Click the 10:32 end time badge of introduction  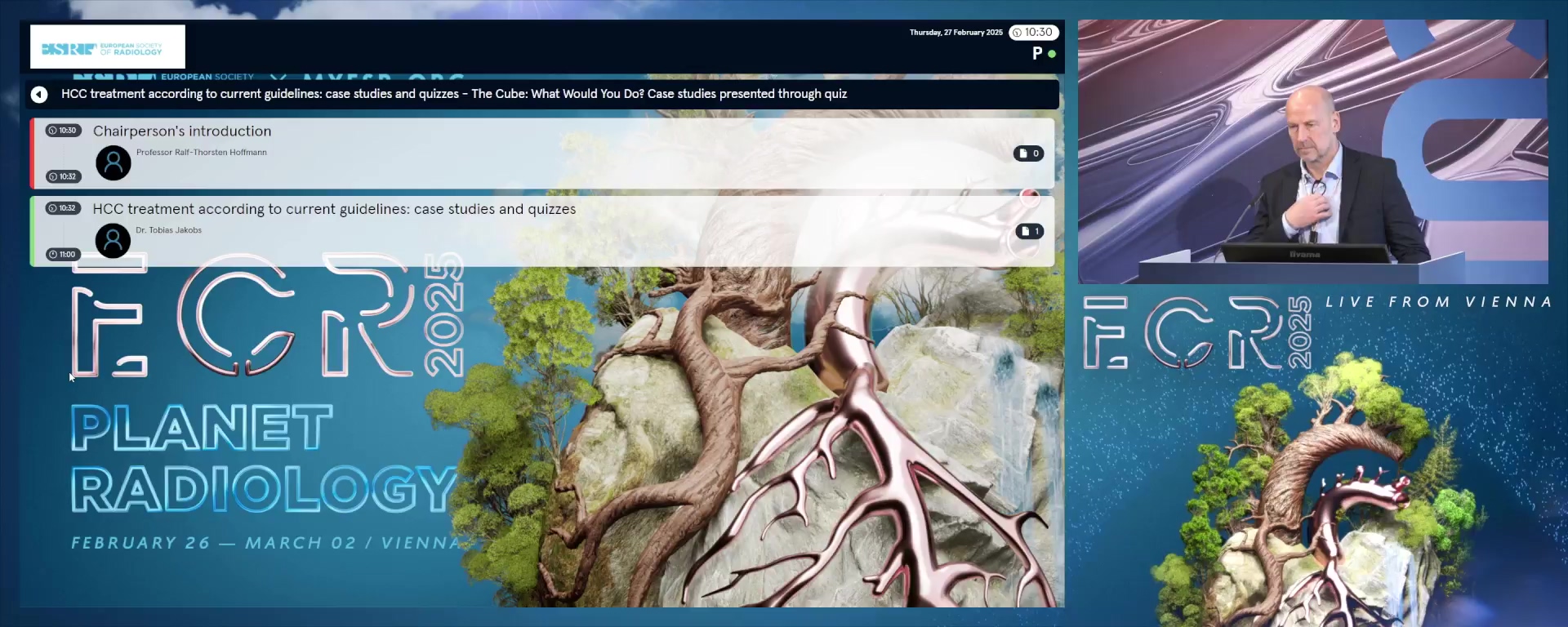click(63, 176)
